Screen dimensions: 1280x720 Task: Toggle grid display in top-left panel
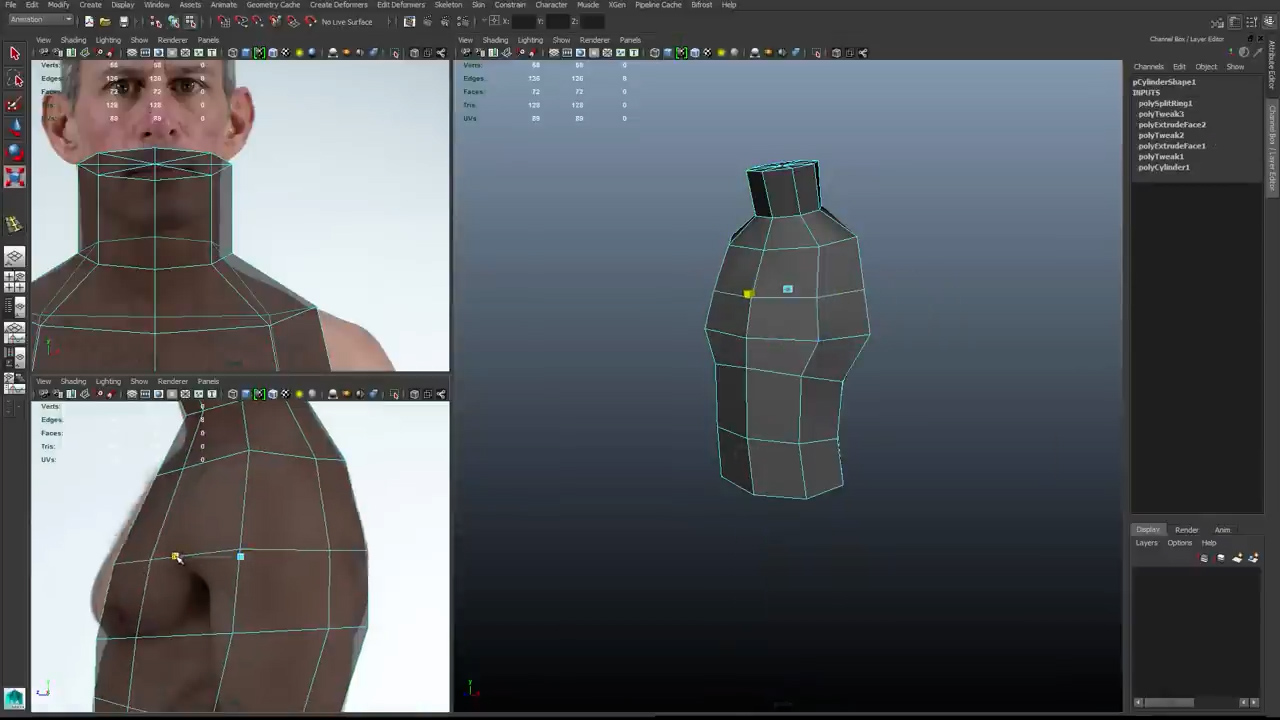pyautogui.click(x=132, y=53)
